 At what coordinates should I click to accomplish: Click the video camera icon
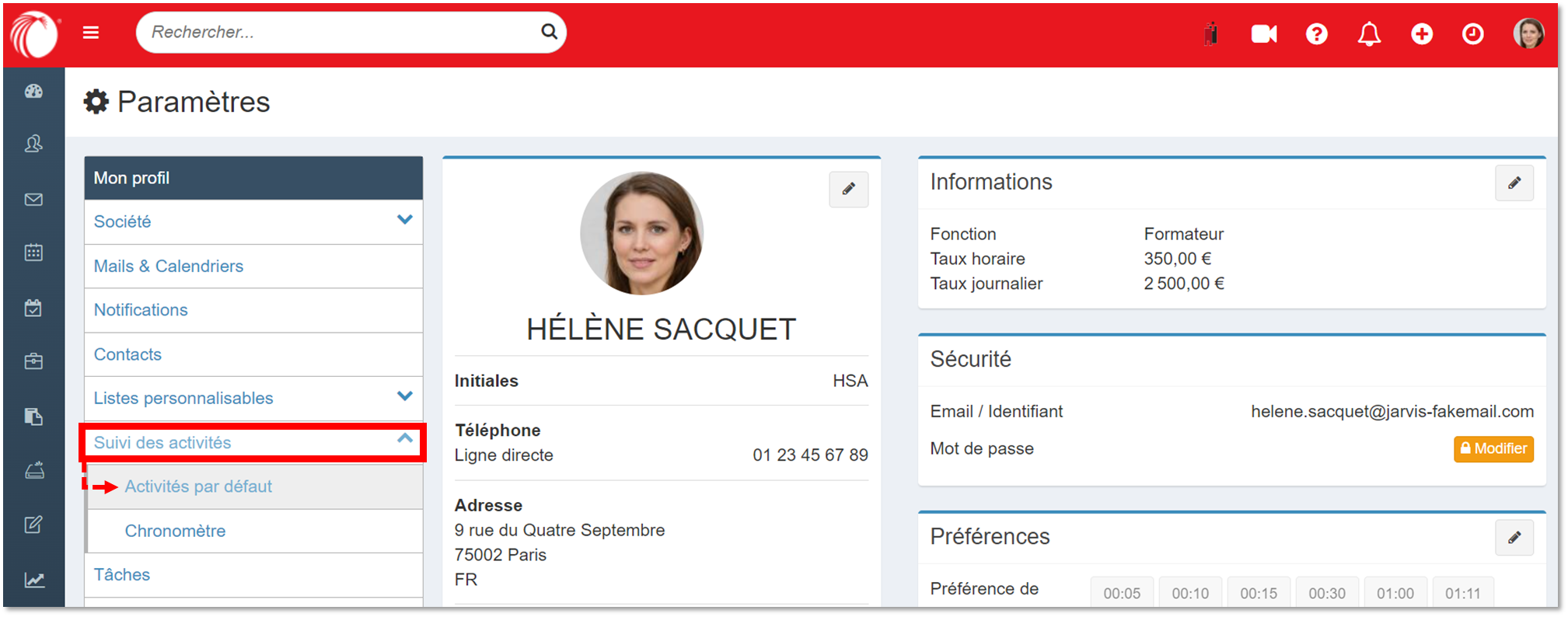tap(1263, 34)
